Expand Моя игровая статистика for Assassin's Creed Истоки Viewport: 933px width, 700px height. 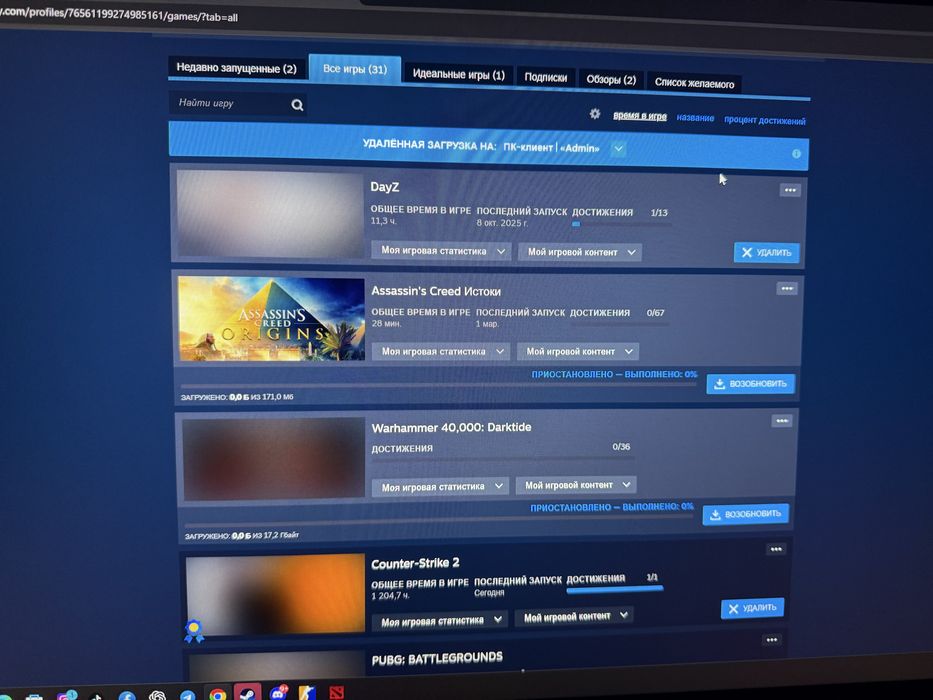[x=441, y=351]
